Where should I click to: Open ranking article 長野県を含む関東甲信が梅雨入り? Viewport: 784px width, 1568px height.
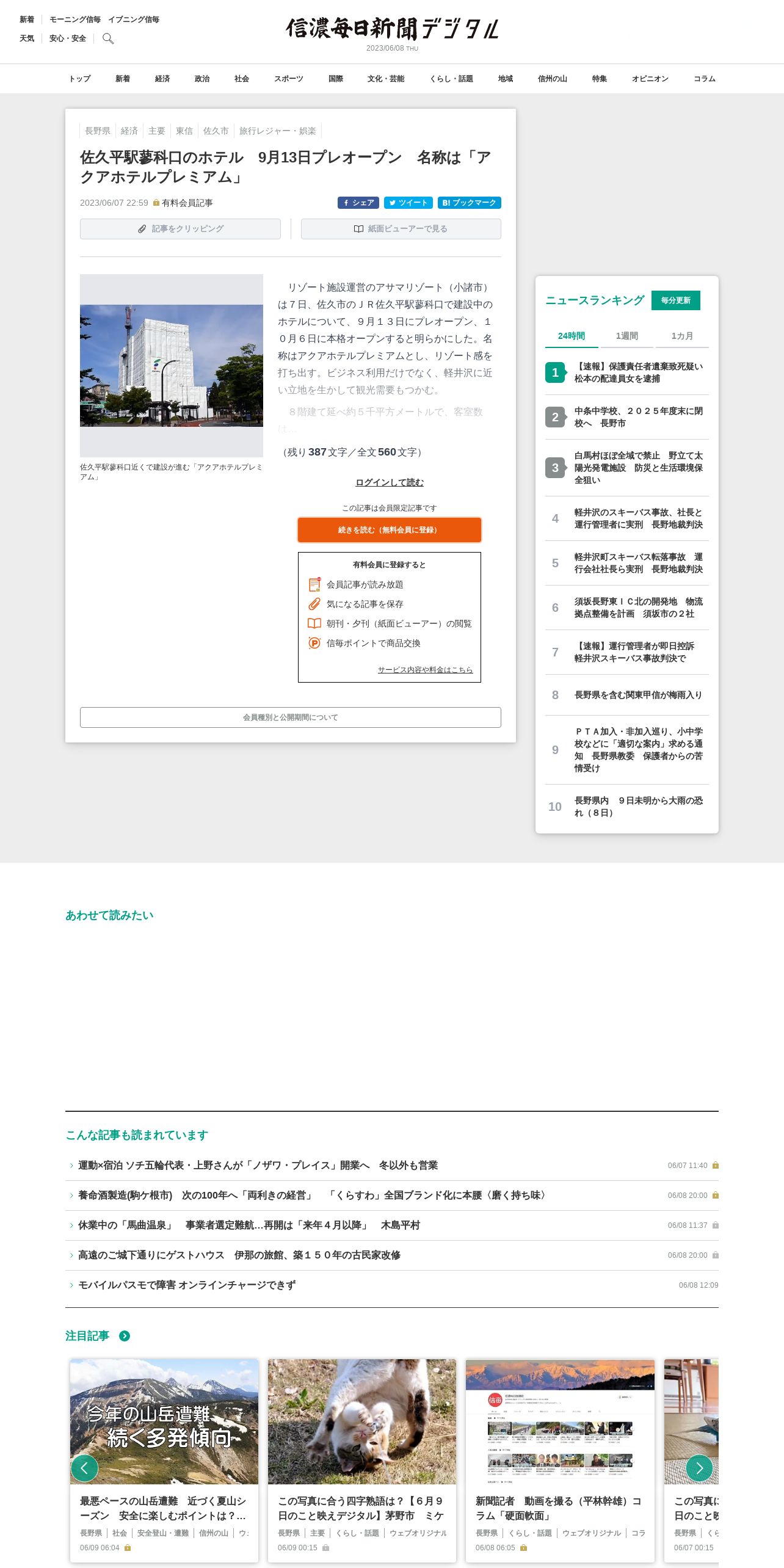click(639, 695)
